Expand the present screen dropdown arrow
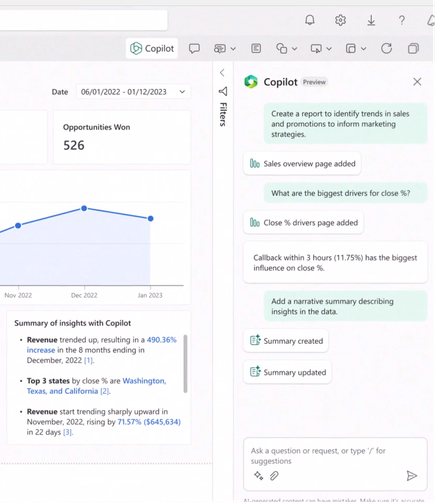This screenshot has width=435, height=502. point(329,49)
